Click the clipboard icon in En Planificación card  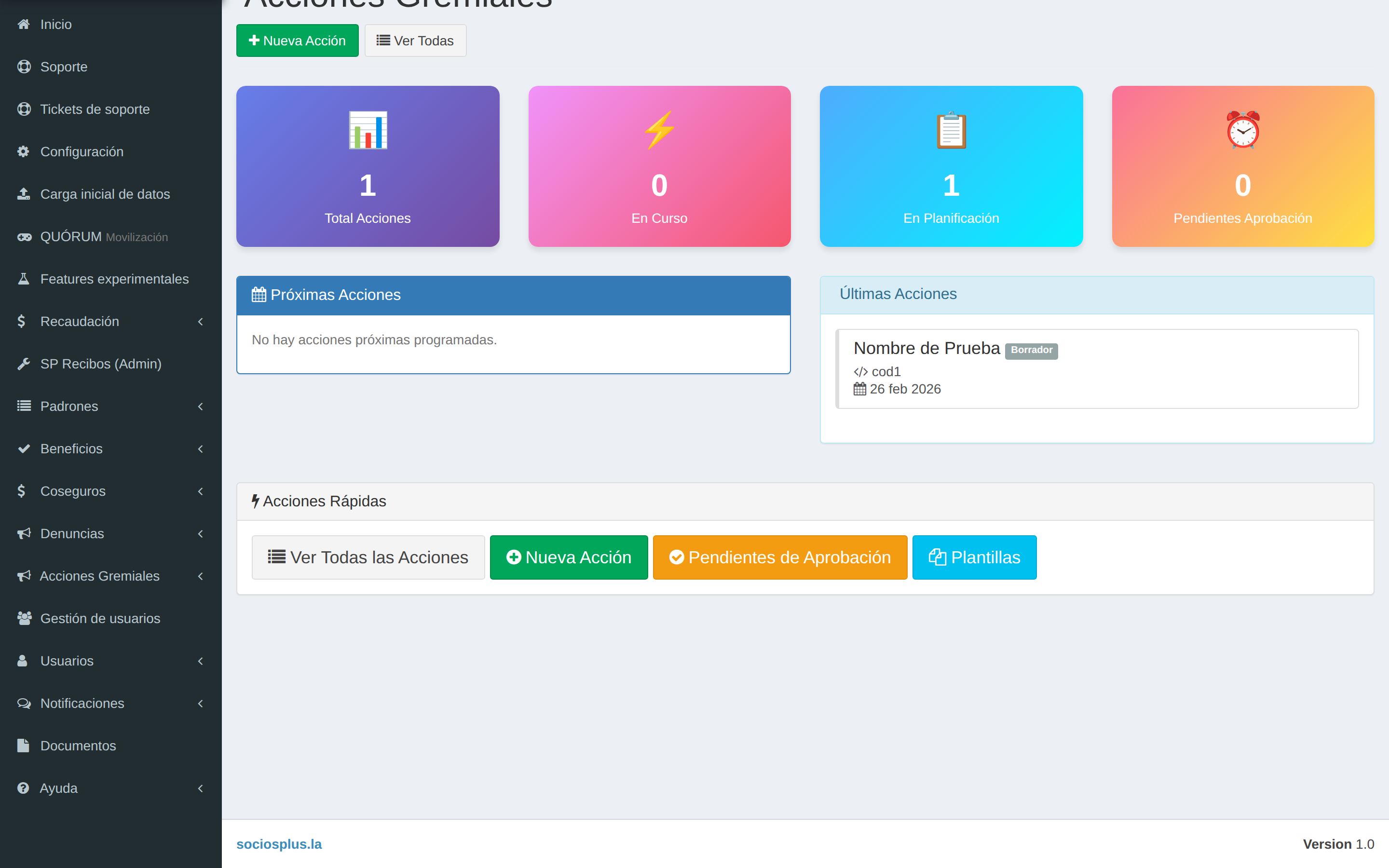pos(951,130)
